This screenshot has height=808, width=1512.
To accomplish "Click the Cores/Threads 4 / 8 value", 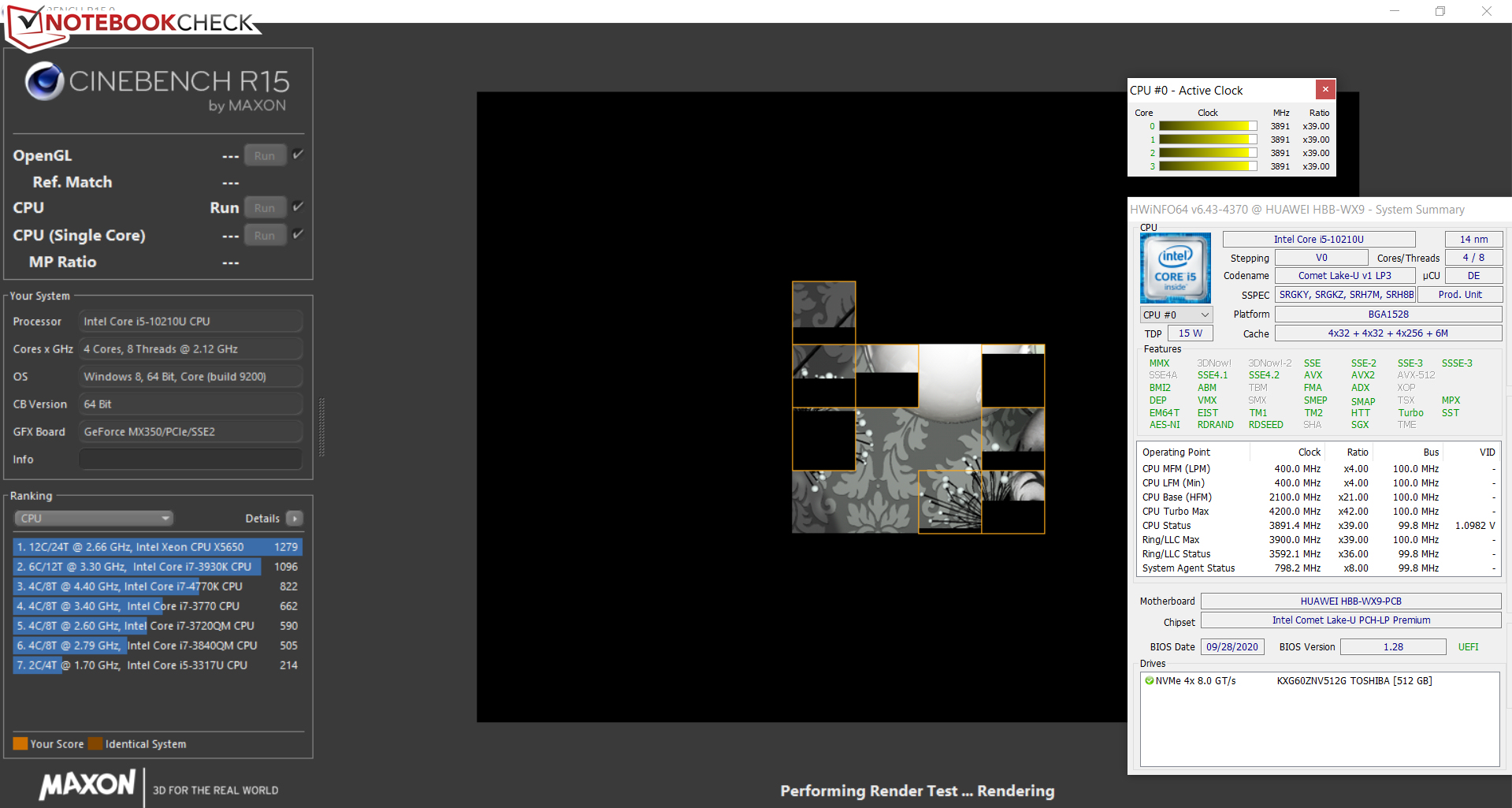I will [x=1473, y=258].
